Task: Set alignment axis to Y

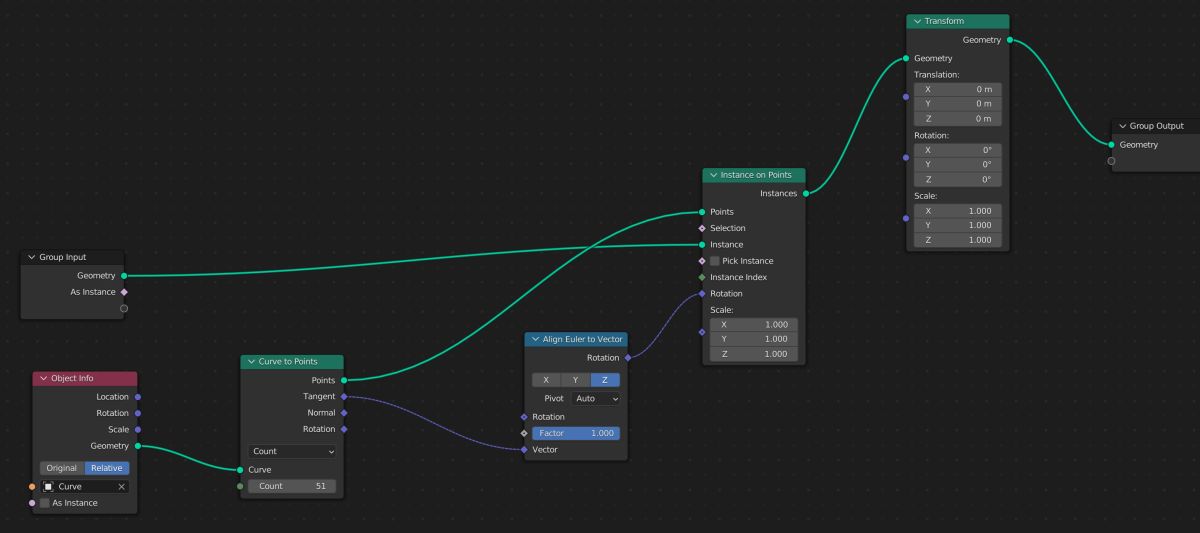Action: (575, 380)
